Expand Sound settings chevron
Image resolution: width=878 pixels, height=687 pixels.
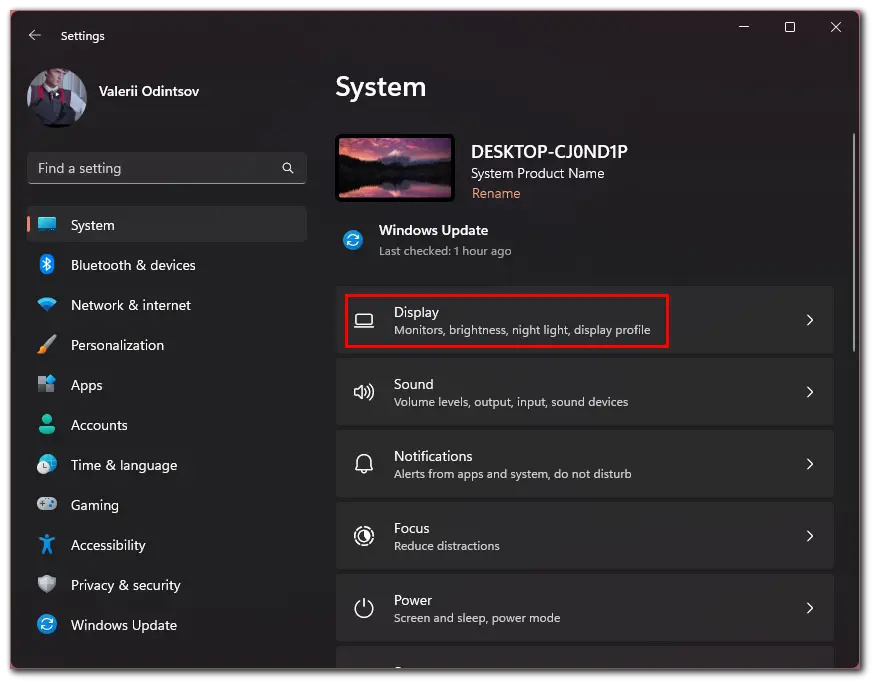coord(810,392)
